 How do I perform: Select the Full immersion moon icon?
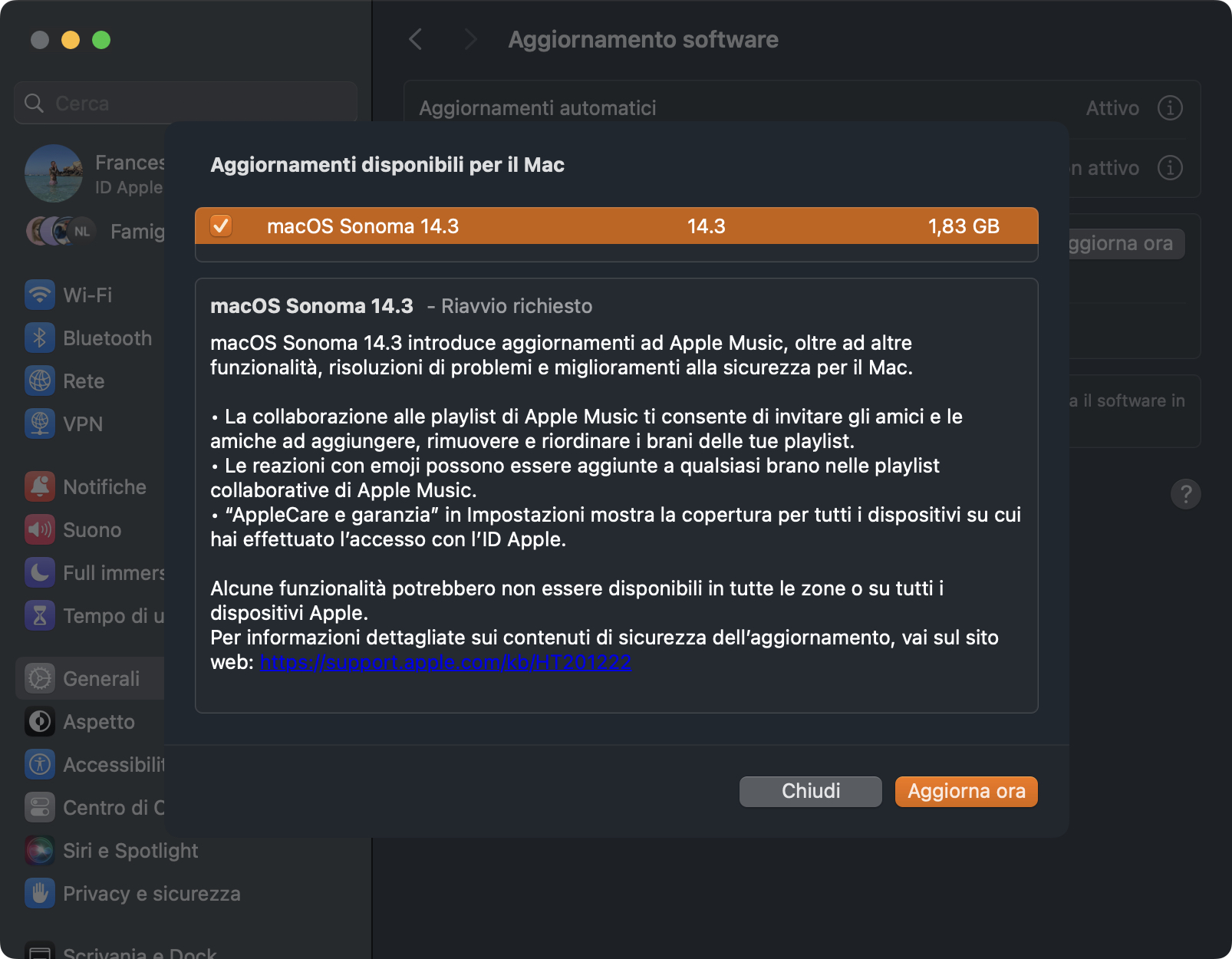(40, 572)
